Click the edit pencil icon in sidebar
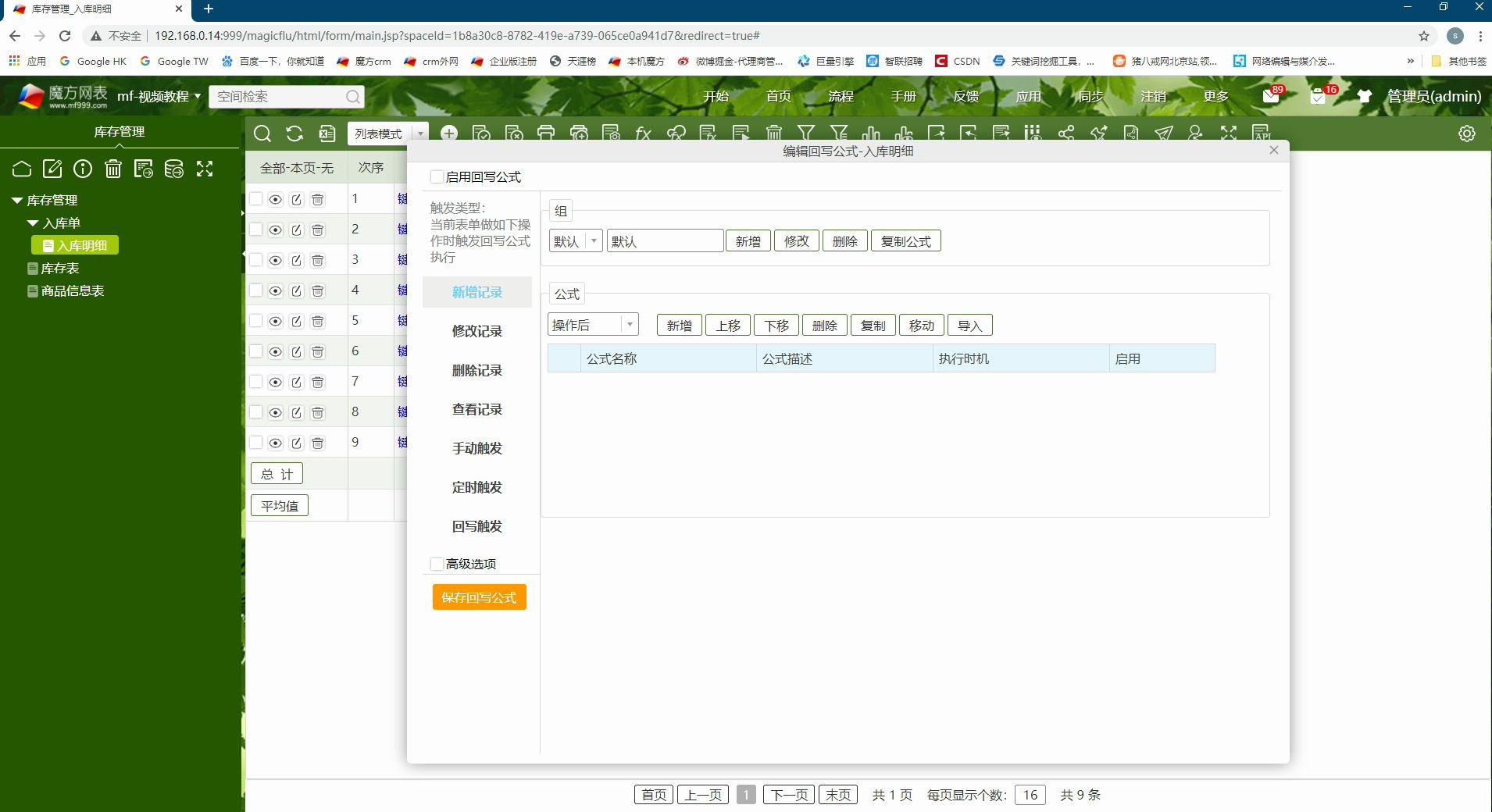 (x=52, y=169)
